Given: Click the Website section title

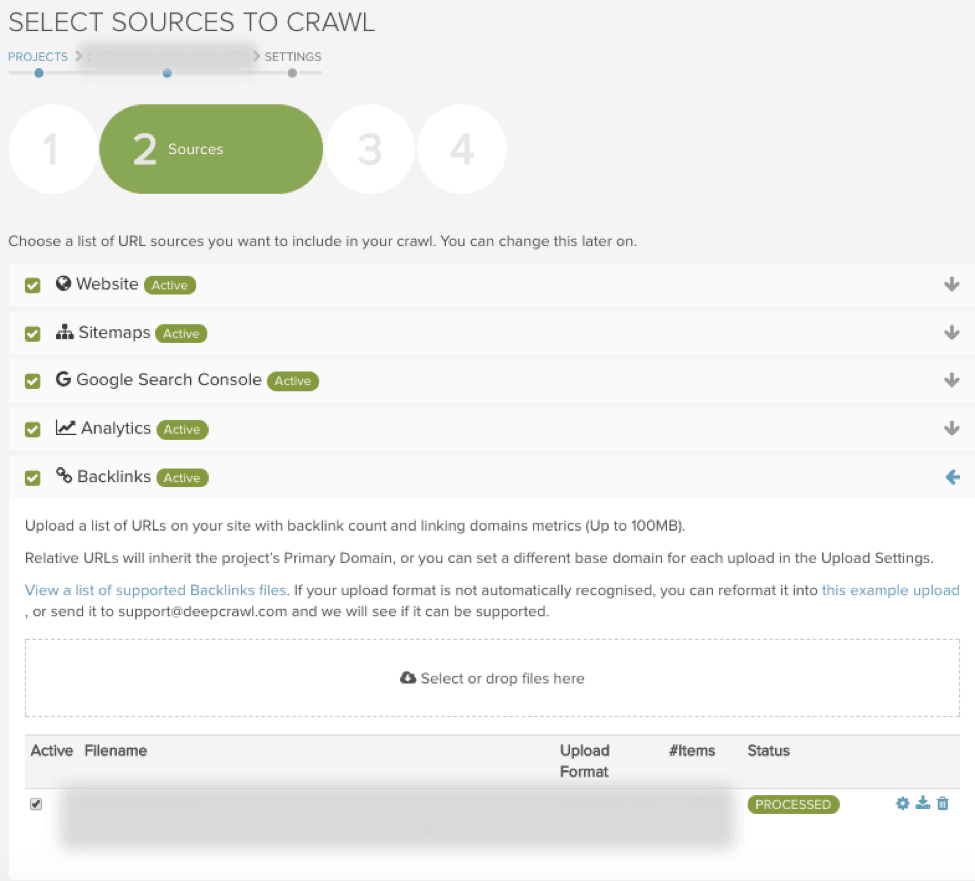Looking at the screenshot, I should [x=107, y=284].
